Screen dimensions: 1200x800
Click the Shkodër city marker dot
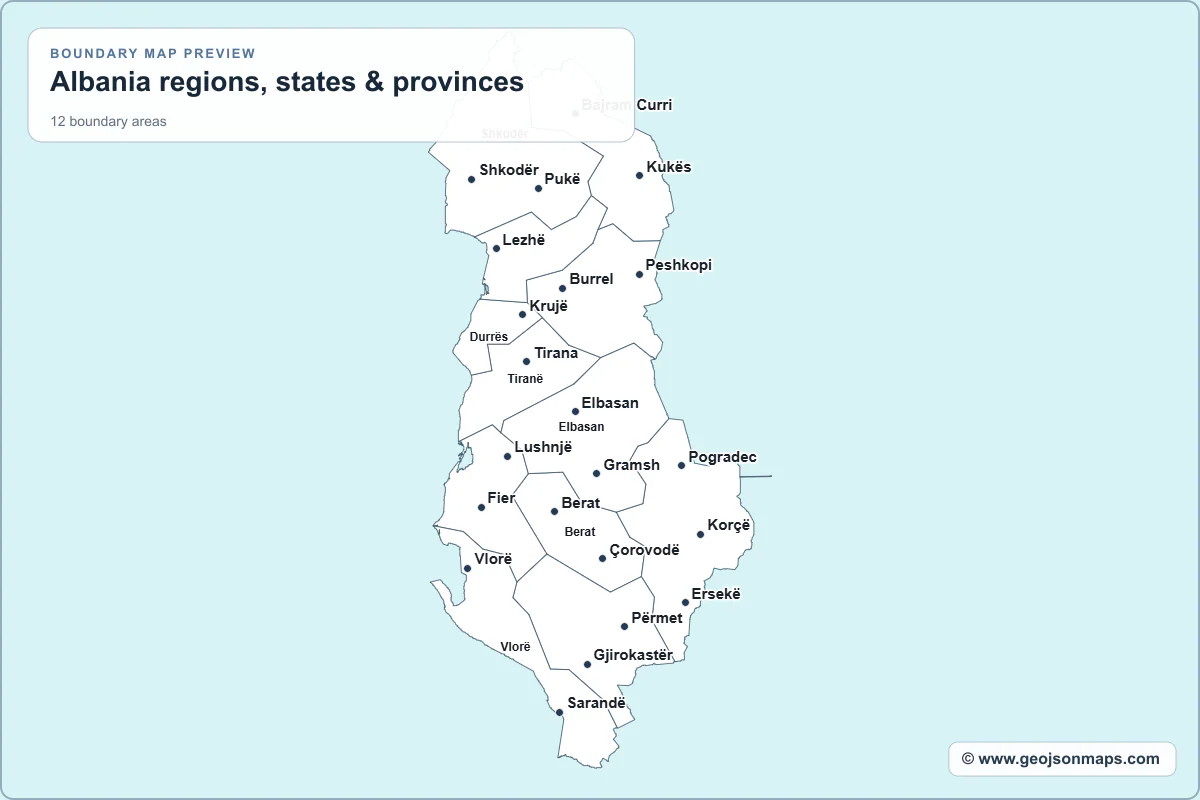[x=471, y=179]
